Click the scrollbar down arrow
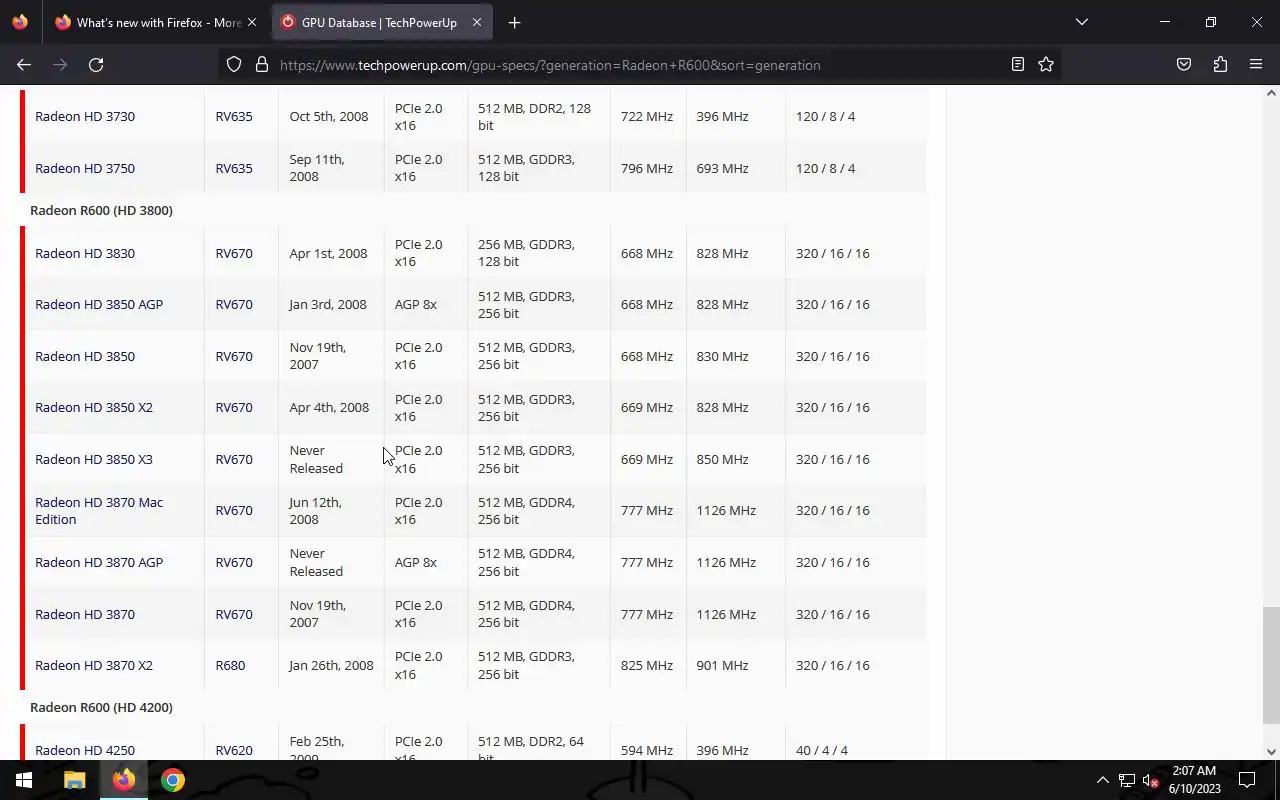This screenshot has height=800, width=1280. 1271,752
